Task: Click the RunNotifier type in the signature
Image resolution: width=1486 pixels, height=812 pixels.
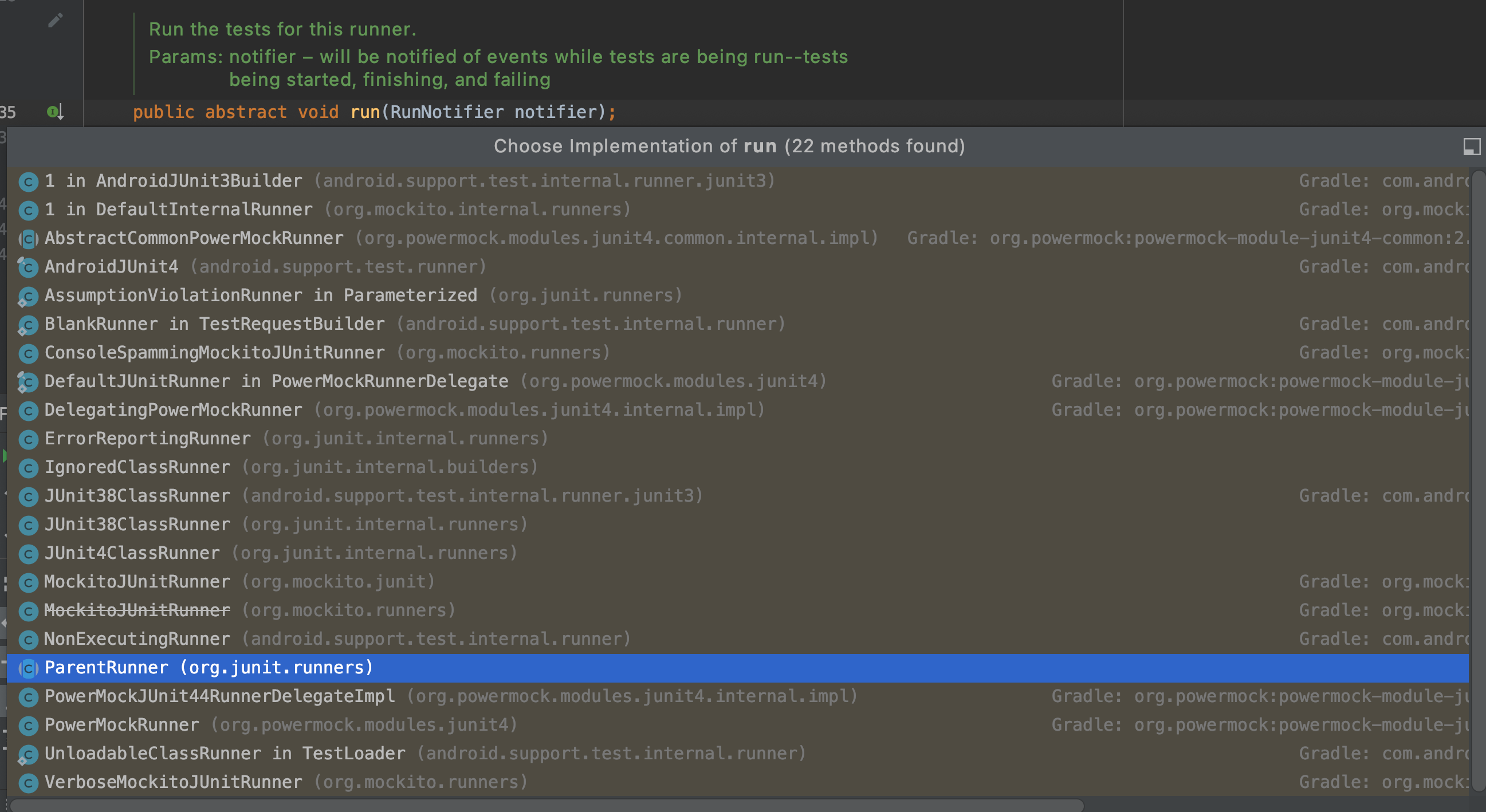Action: pos(447,112)
